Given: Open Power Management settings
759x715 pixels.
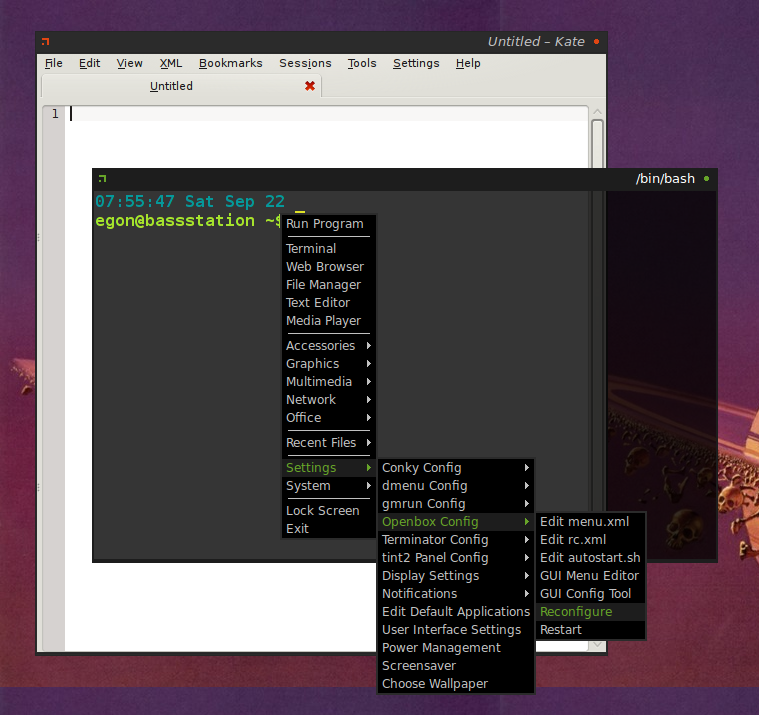Looking at the screenshot, I should 455,647.
